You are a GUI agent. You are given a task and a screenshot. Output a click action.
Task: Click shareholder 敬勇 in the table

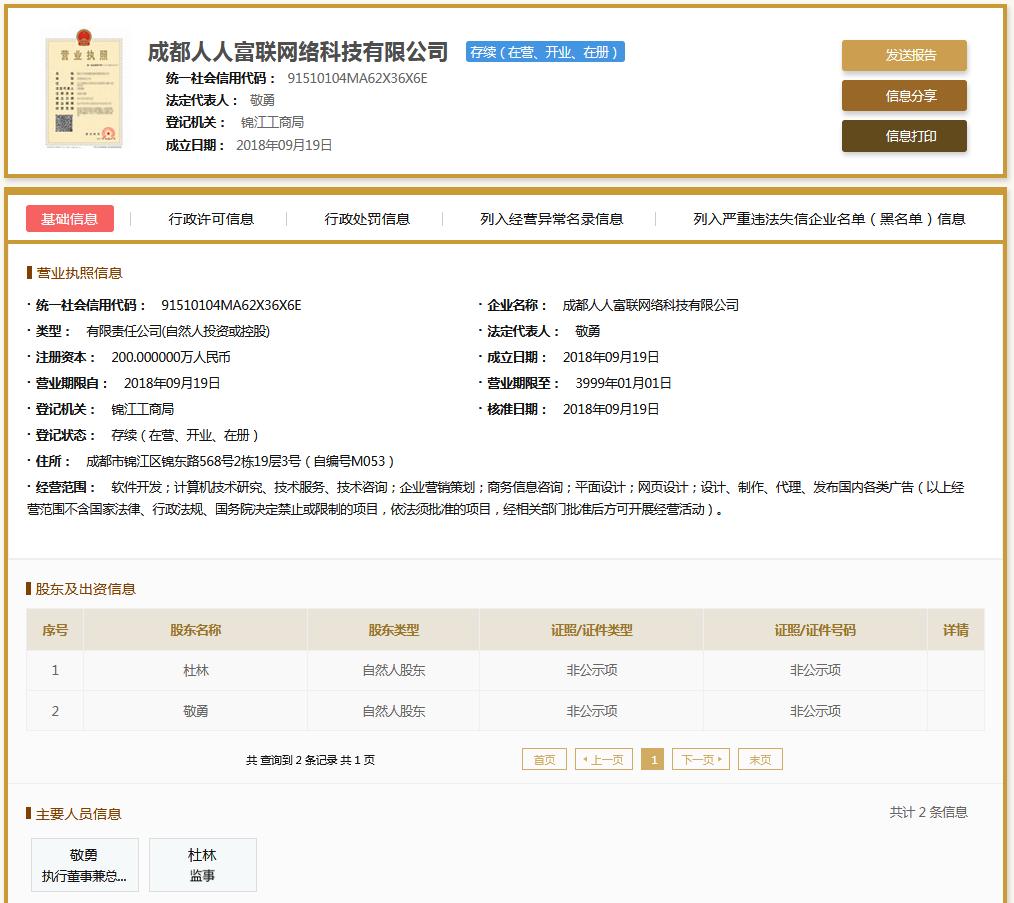(196, 711)
